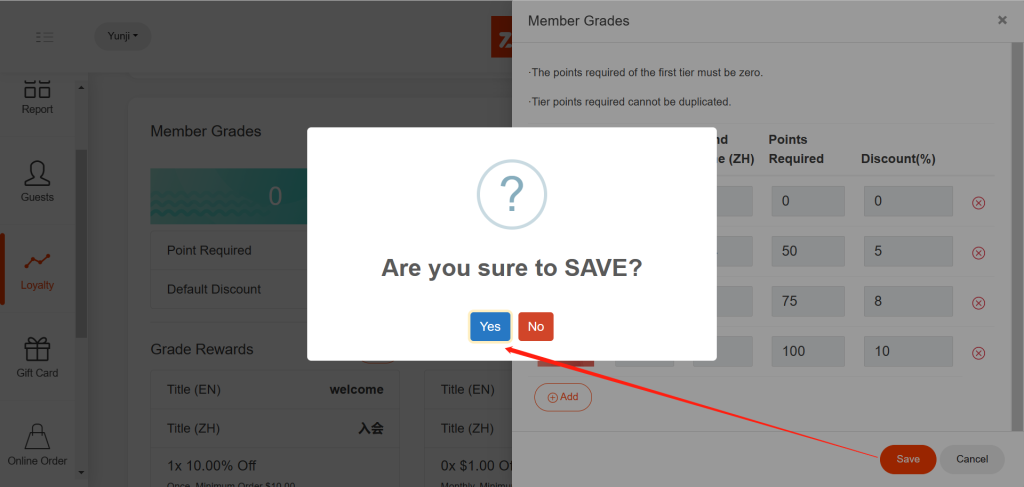This screenshot has width=1024, height=487.
Task: Open the Yunji account dropdown
Action: (x=123, y=37)
